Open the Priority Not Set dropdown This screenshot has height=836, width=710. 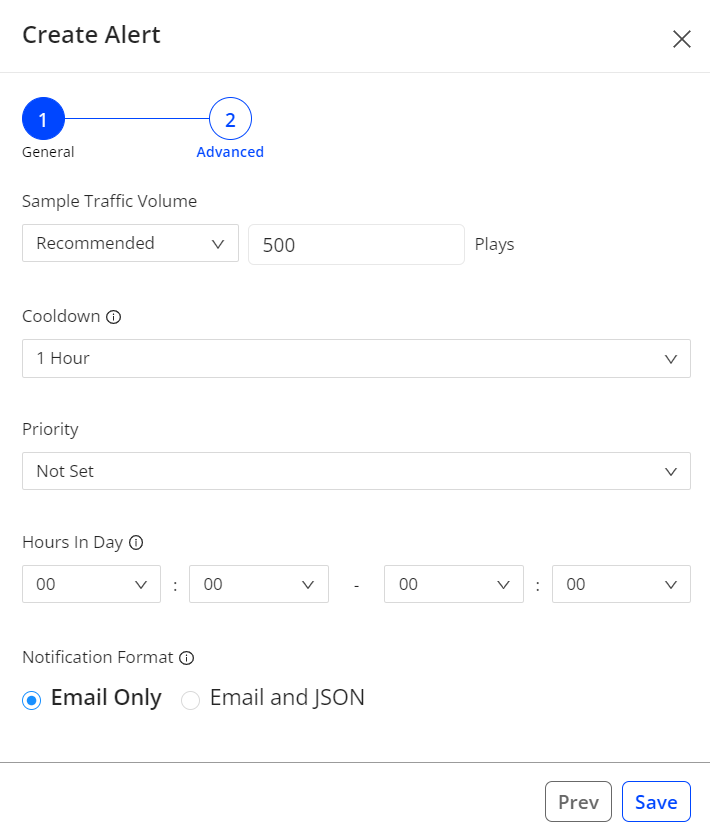click(x=356, y=471)
